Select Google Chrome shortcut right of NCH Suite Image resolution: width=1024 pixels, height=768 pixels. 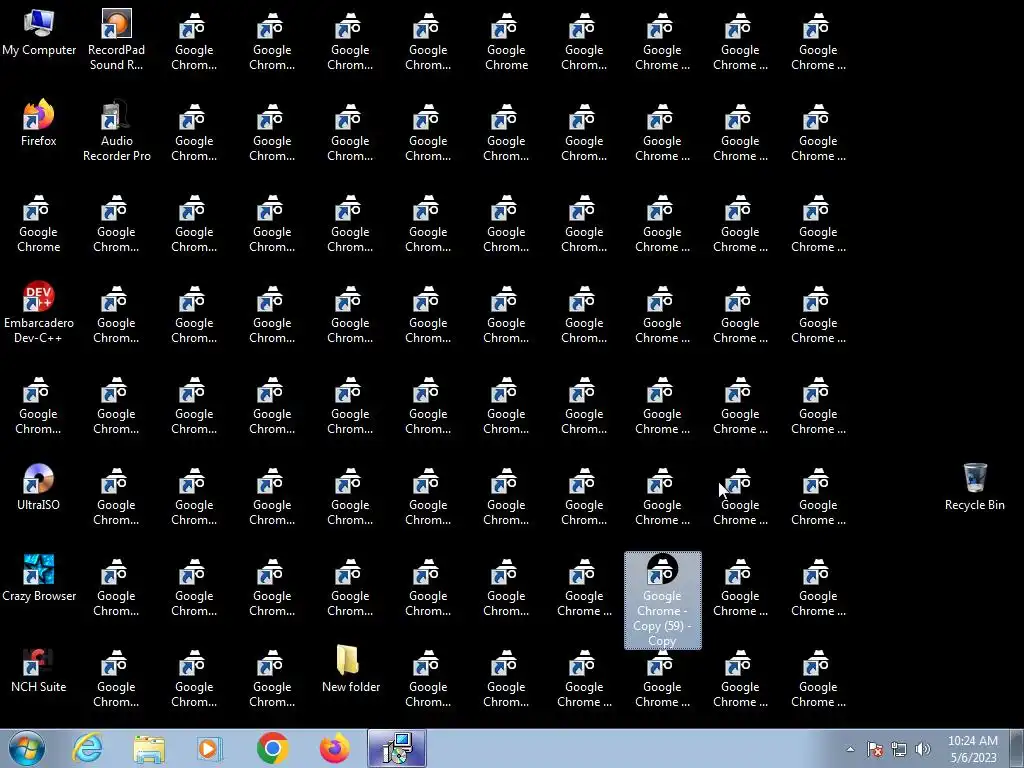point(116,677)
